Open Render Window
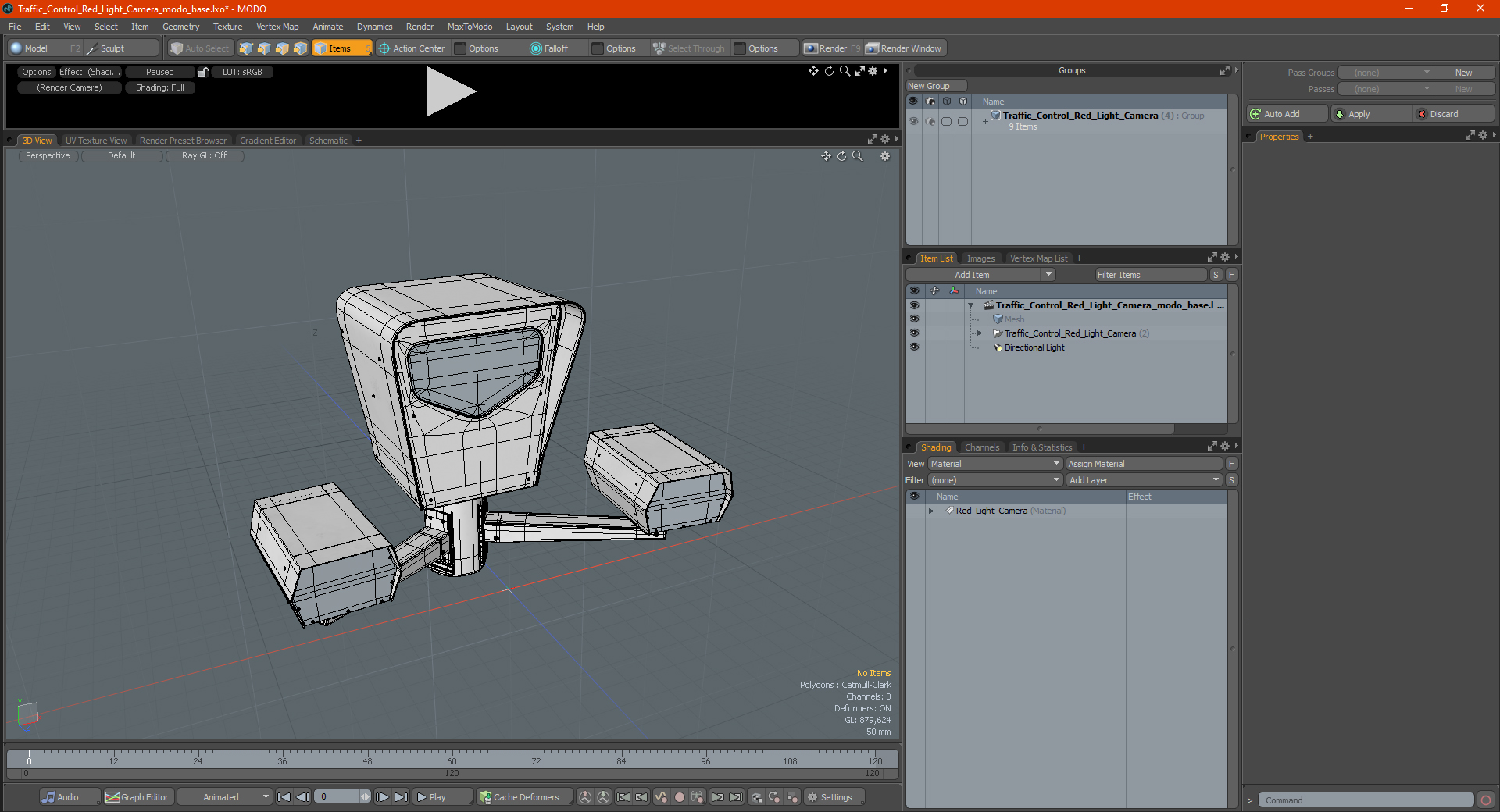This screenshot has height=812, width=1500. tap(905, 48)
